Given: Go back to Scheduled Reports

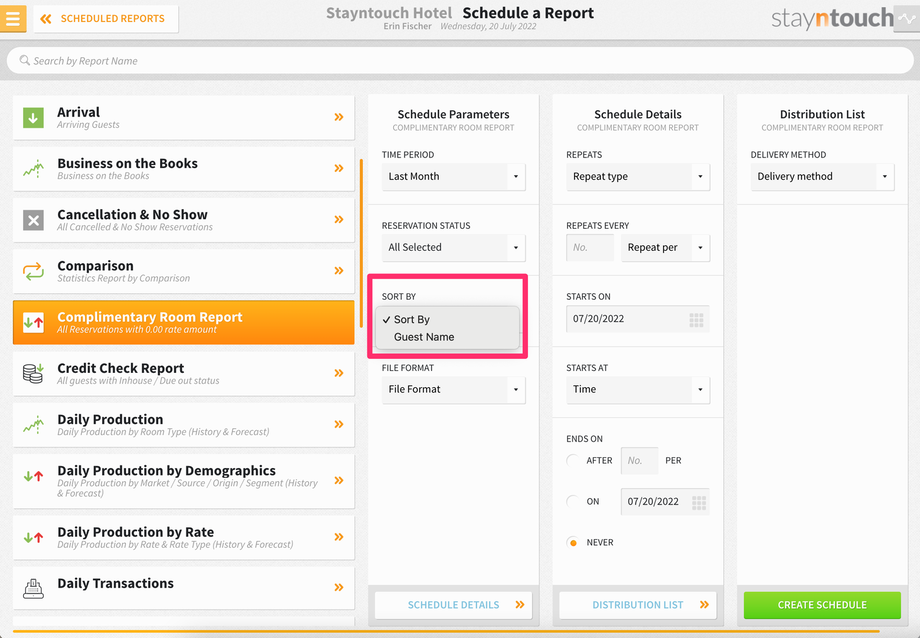Looking at the screenshot, I should (x=106, y=19).
